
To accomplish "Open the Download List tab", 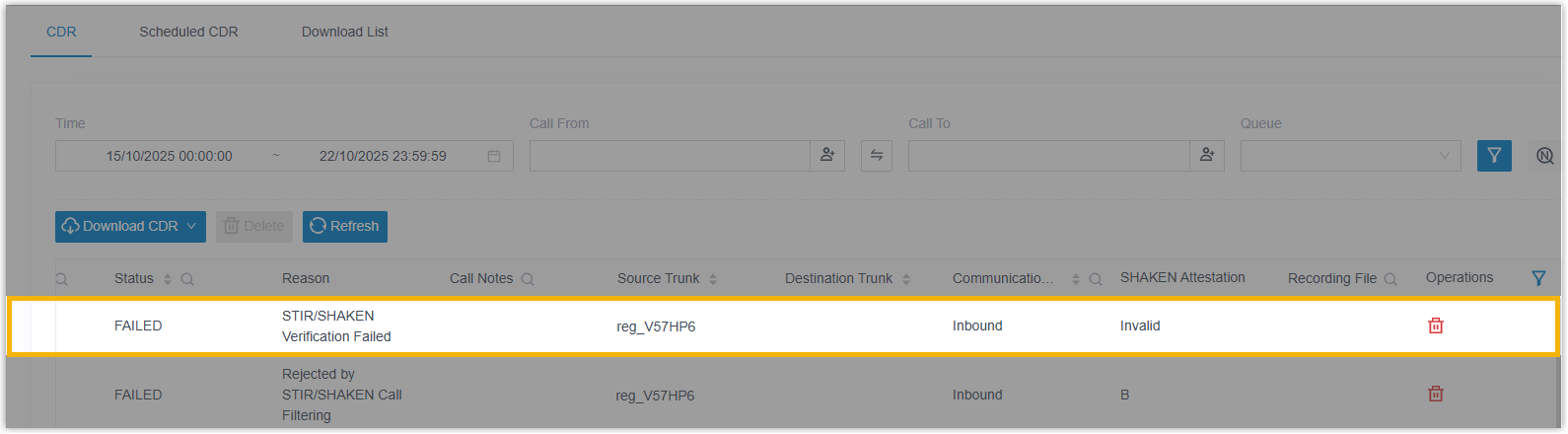I will pos(344,32).
